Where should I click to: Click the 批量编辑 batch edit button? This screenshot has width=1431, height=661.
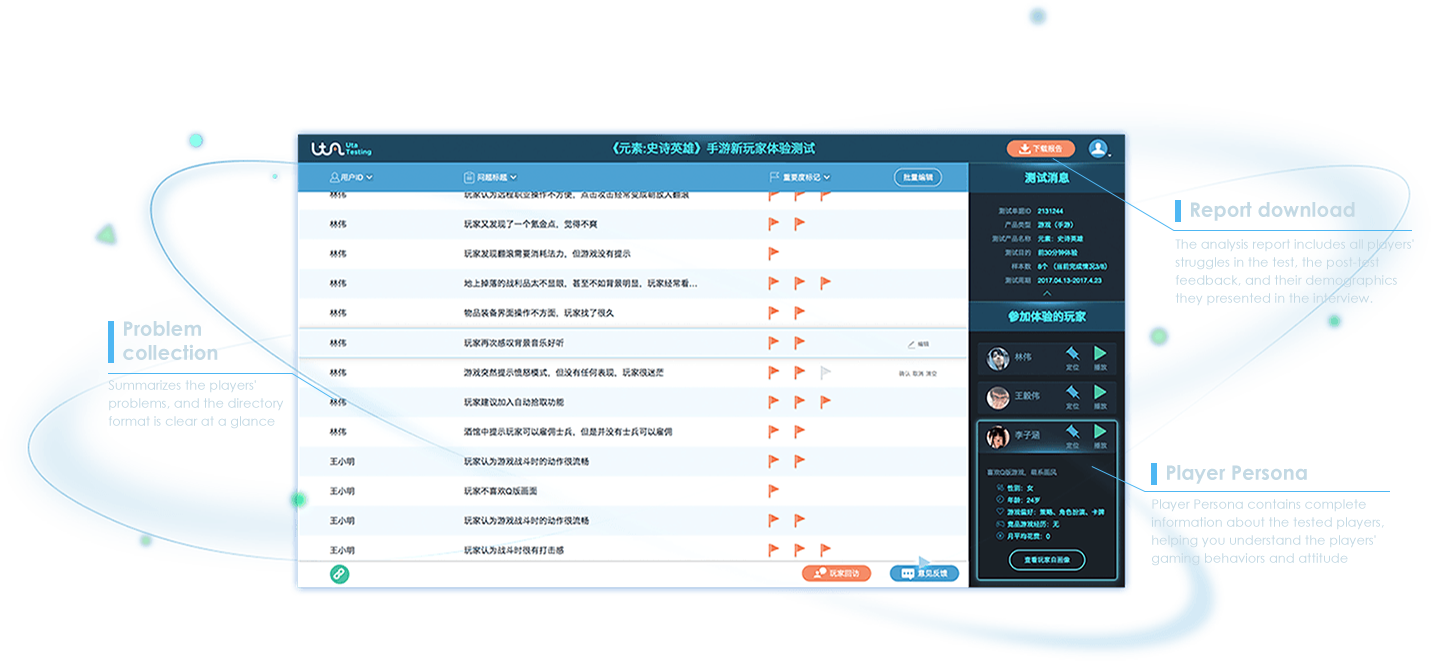point(917,177)
